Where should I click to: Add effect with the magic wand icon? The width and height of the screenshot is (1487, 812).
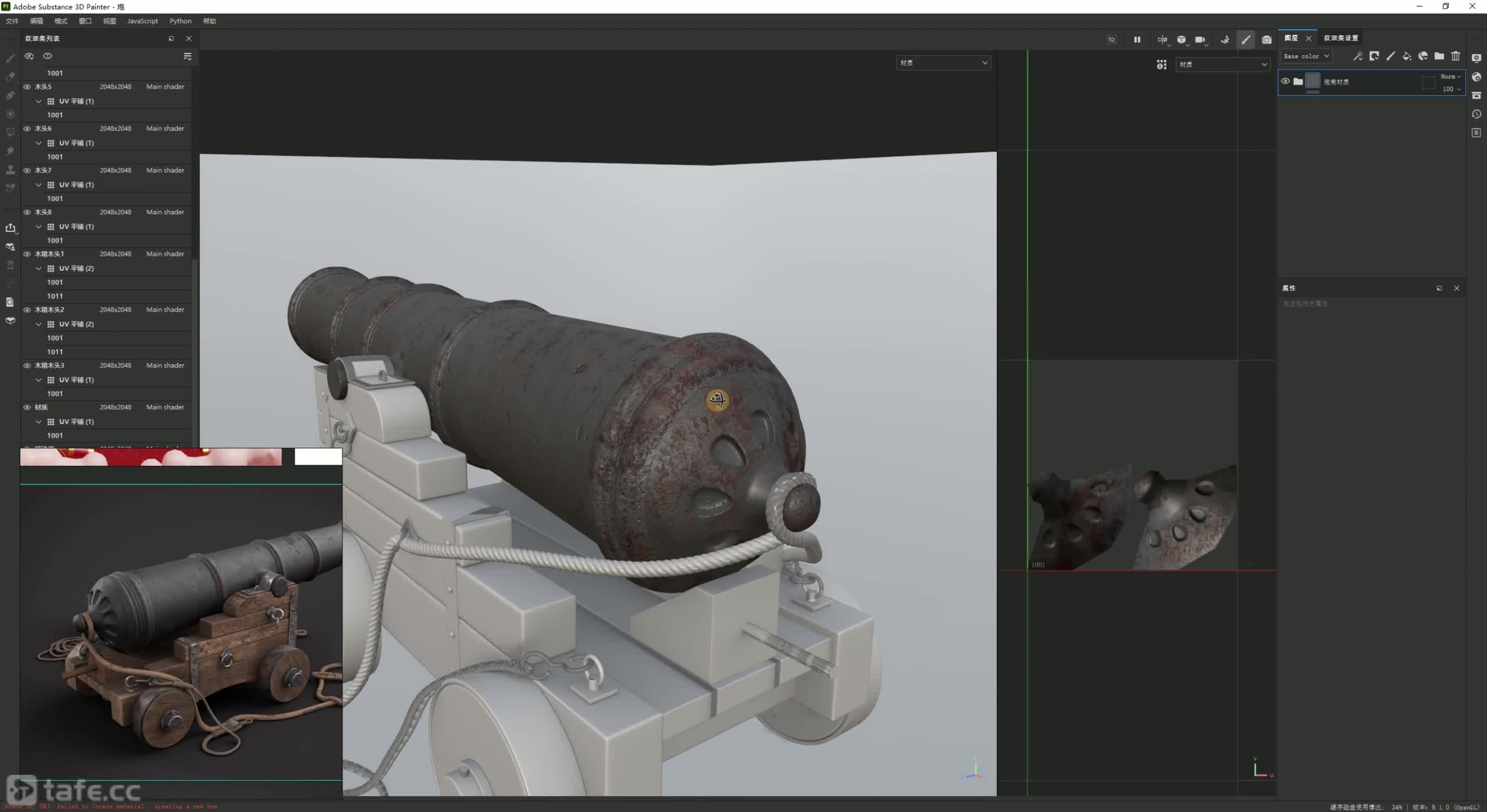[x=1357, y=56]
